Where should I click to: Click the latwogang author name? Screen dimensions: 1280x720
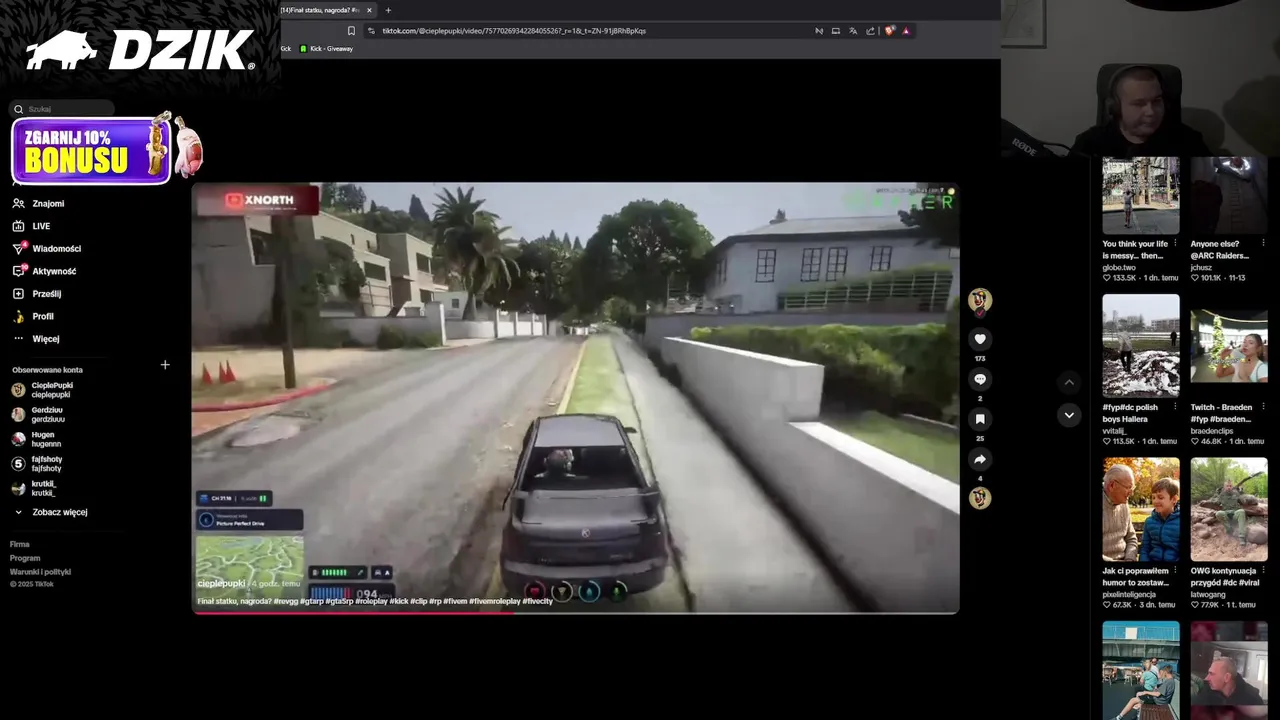pos(1208,594)
